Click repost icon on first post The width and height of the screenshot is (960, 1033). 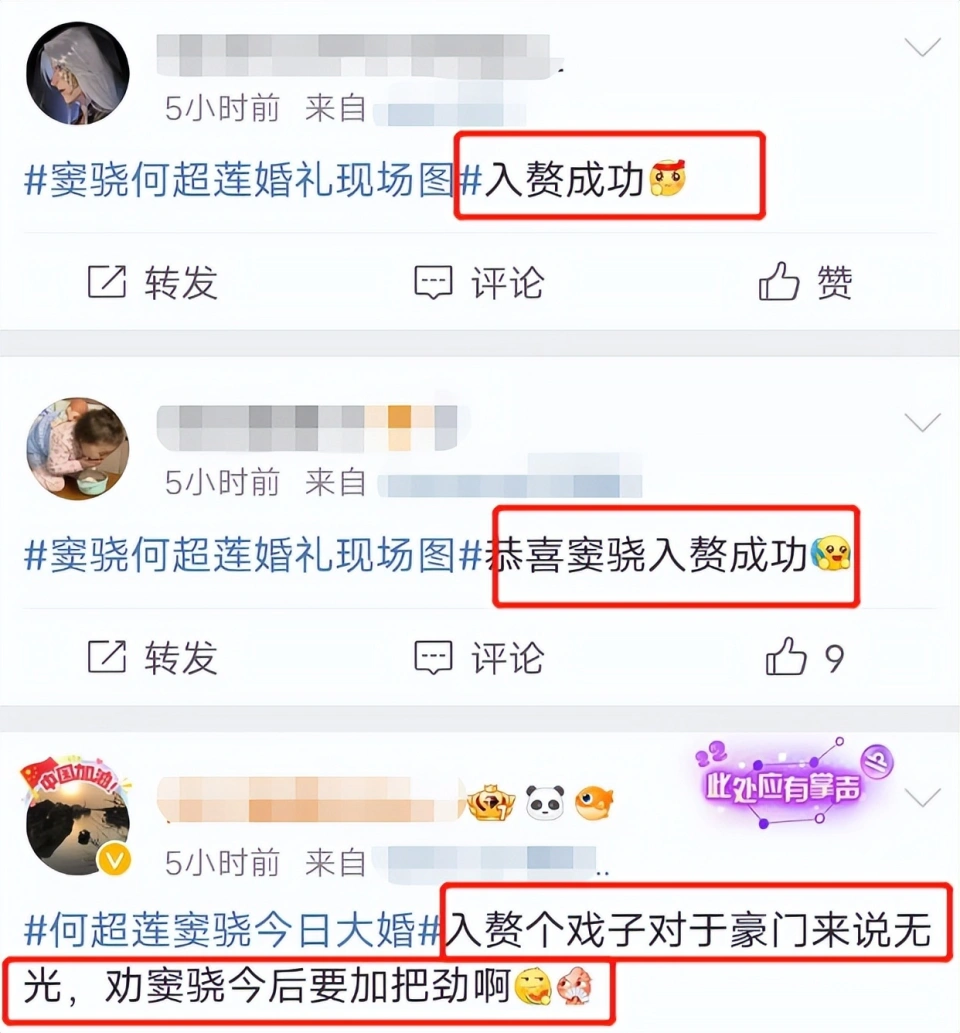[107, 282]
